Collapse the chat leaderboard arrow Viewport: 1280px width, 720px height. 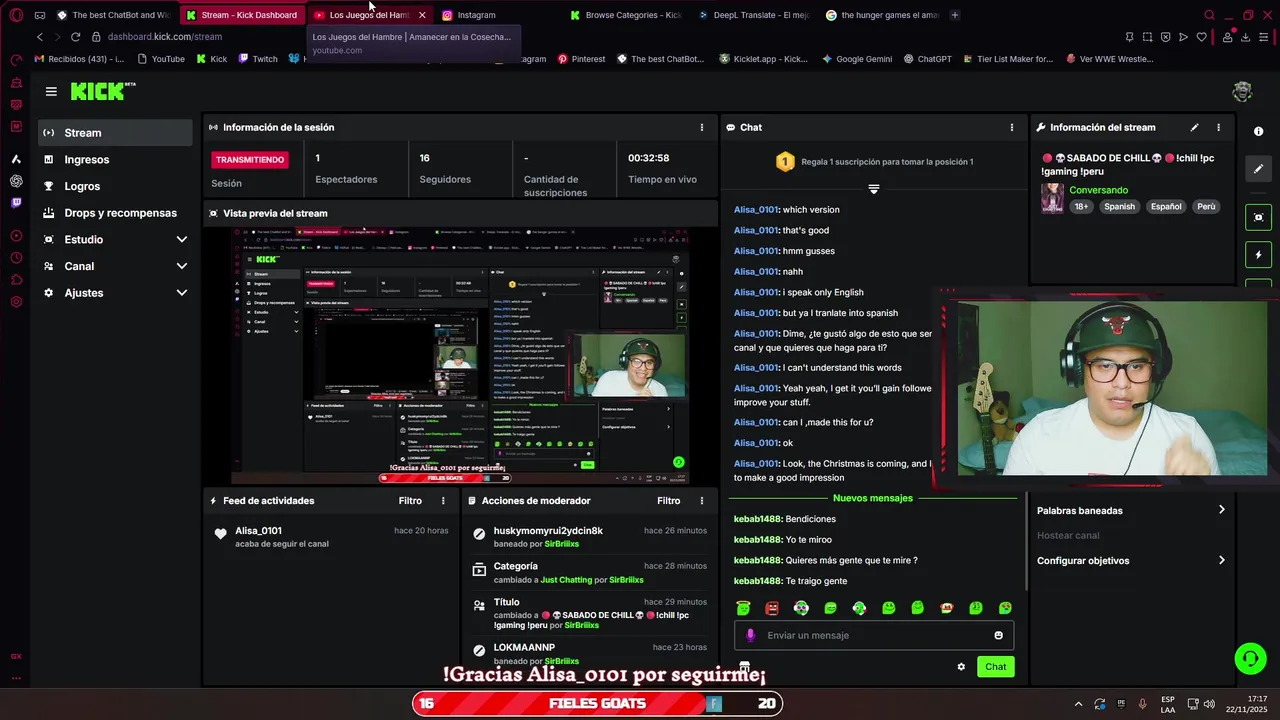coord(873,189)
